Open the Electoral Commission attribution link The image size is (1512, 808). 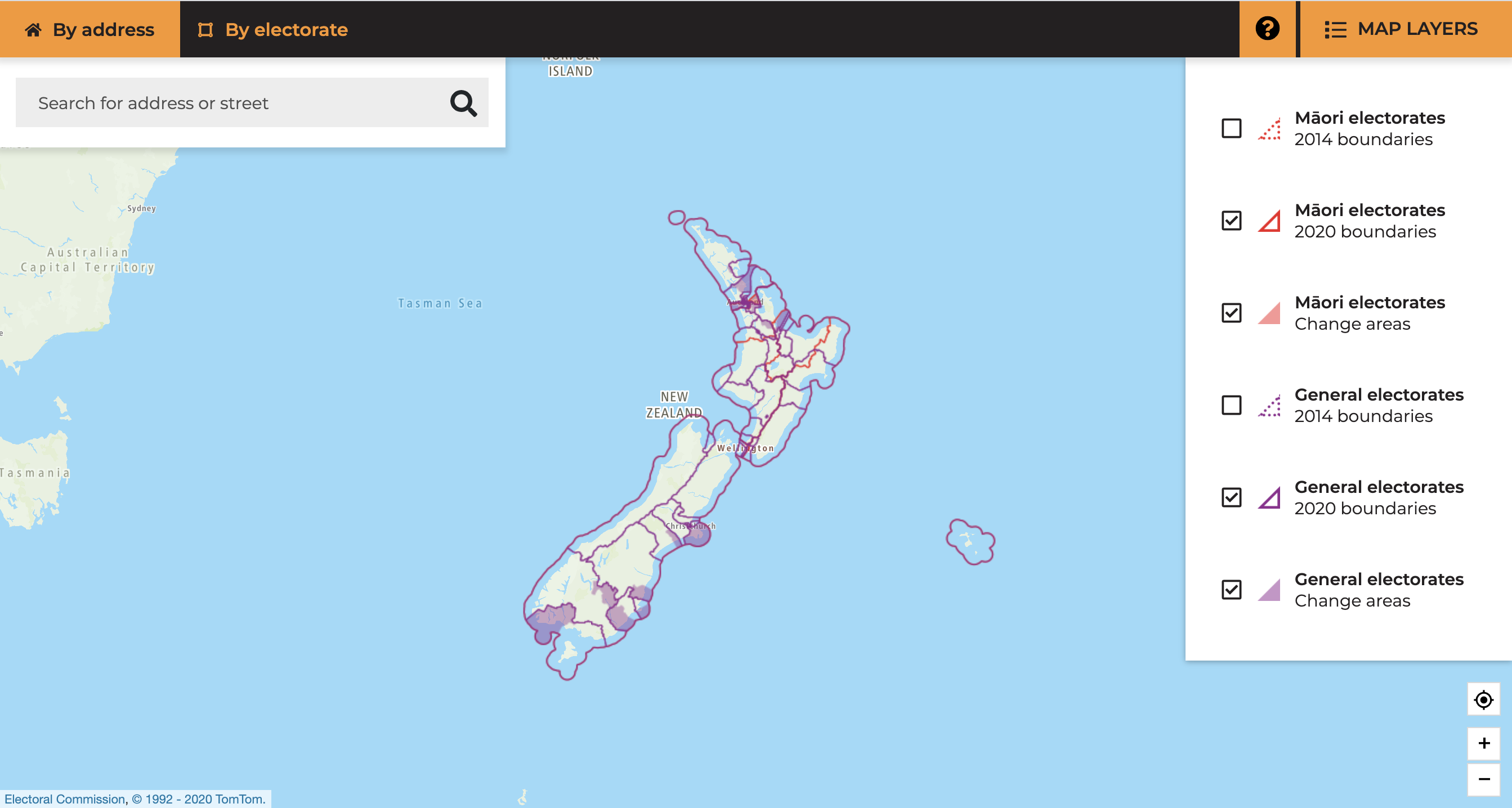pos(65,799)
